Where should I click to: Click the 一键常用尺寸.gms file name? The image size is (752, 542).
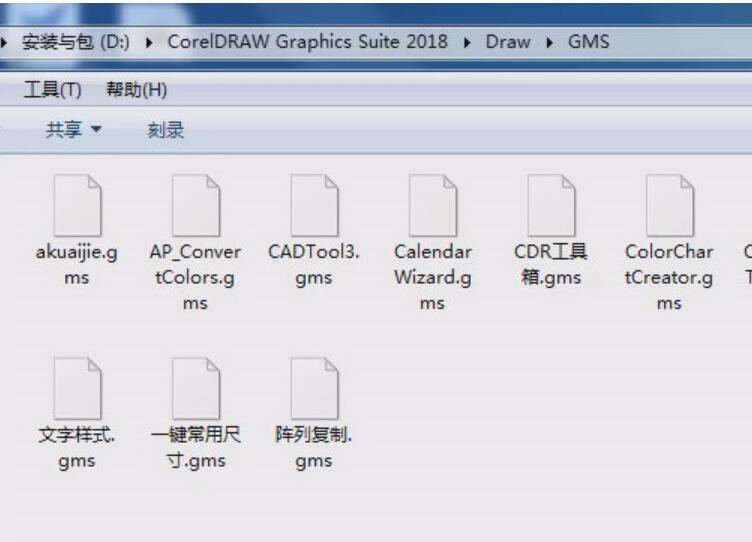196,448
